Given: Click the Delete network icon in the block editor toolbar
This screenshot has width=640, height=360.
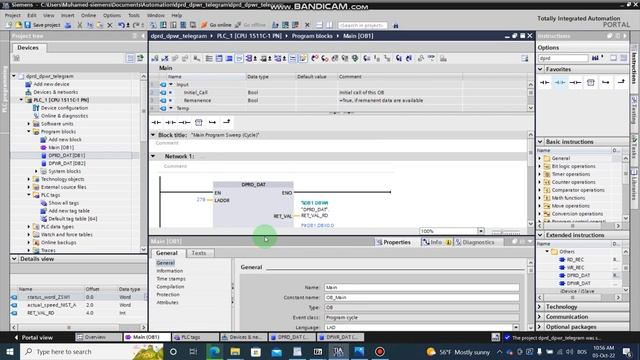Looking at the screenshot, I should [165, 58].
